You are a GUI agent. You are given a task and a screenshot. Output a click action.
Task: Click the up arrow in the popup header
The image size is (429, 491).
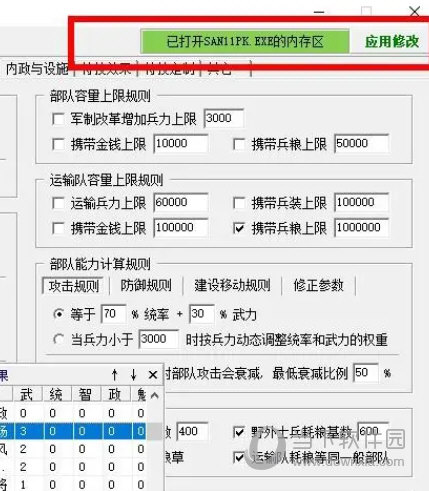pos(115,375)
